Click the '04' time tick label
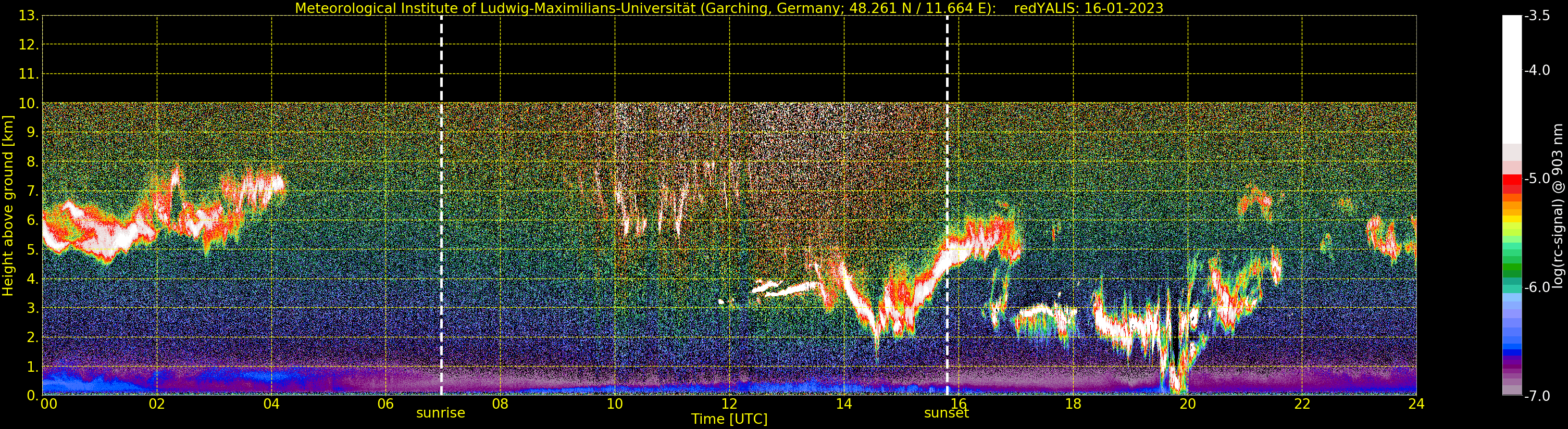1568x429 pixels. 271,404
